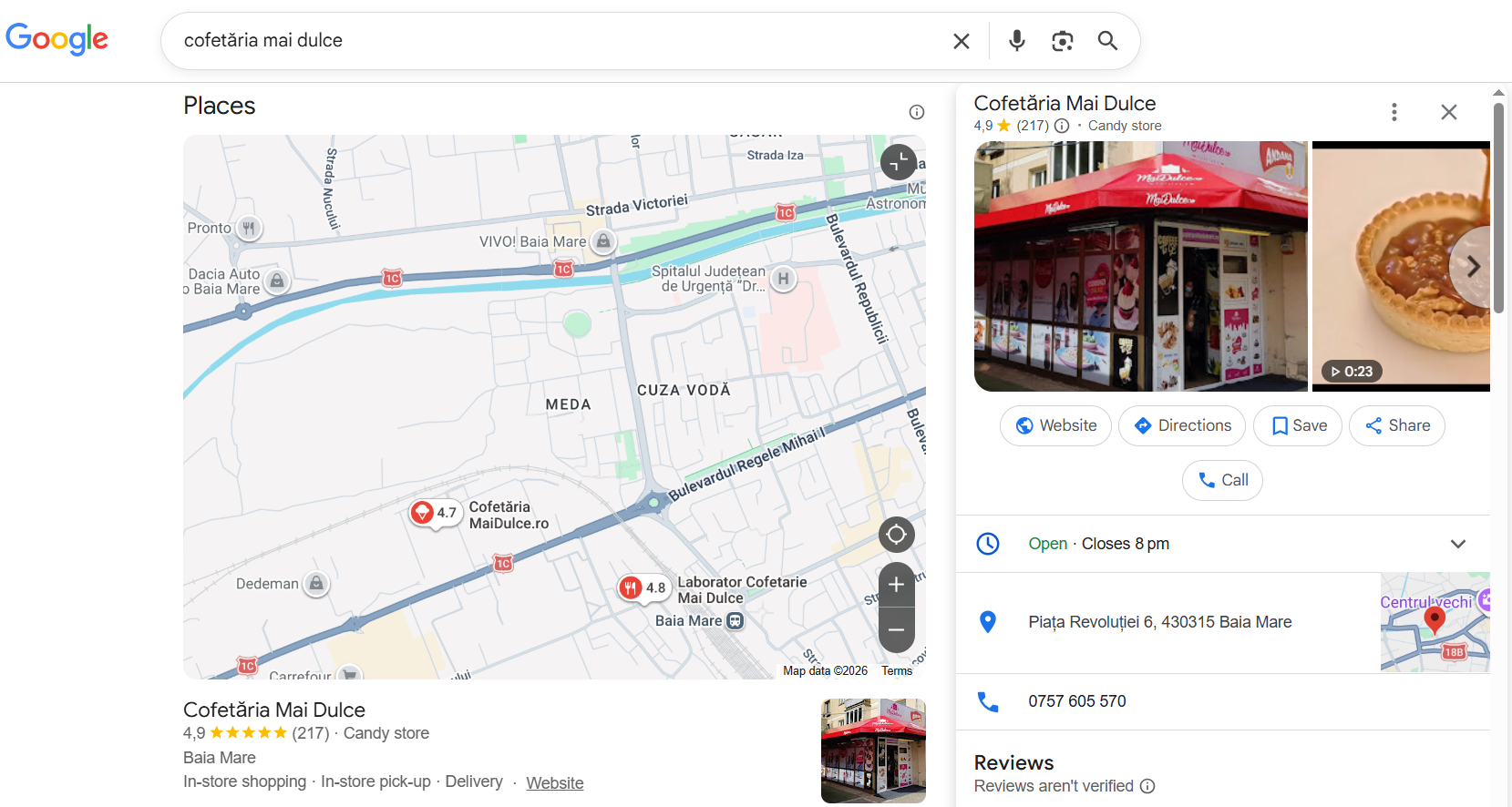This screenshot has height=807, width=1512.
Task: Click the Baia Mare train station icon
Action: (735, 621)
